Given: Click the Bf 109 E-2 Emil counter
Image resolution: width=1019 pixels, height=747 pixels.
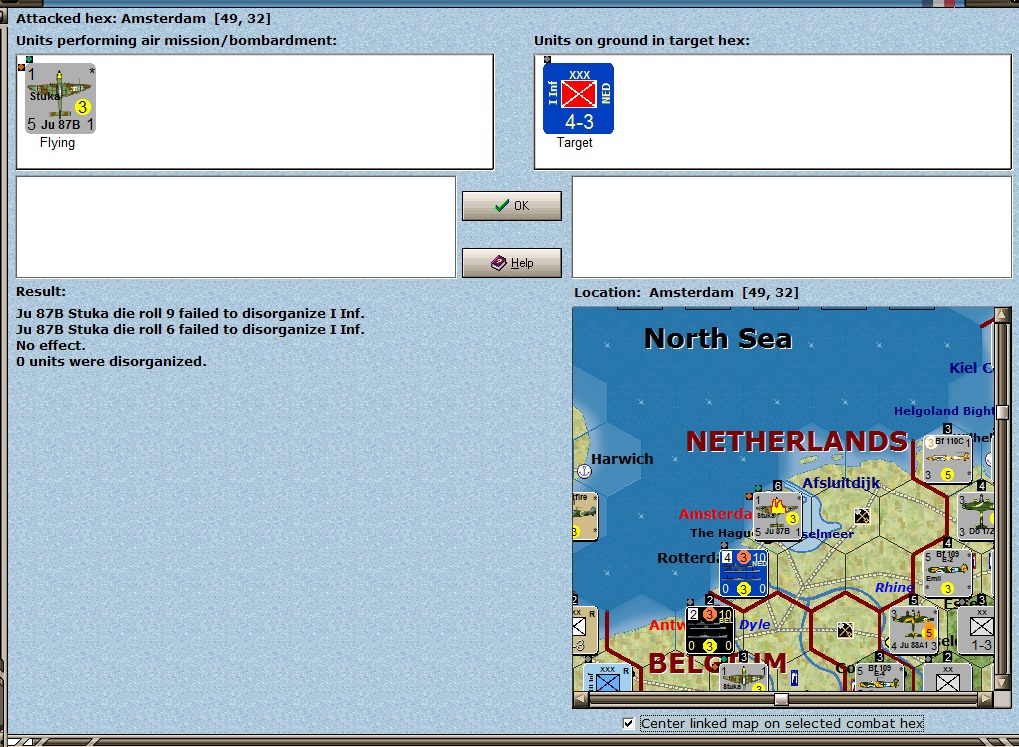Looking at the screenshot, I should tap(948, 573).
